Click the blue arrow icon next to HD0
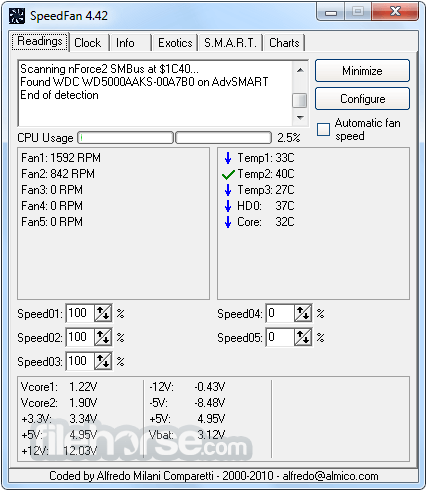 pos(228,206)
